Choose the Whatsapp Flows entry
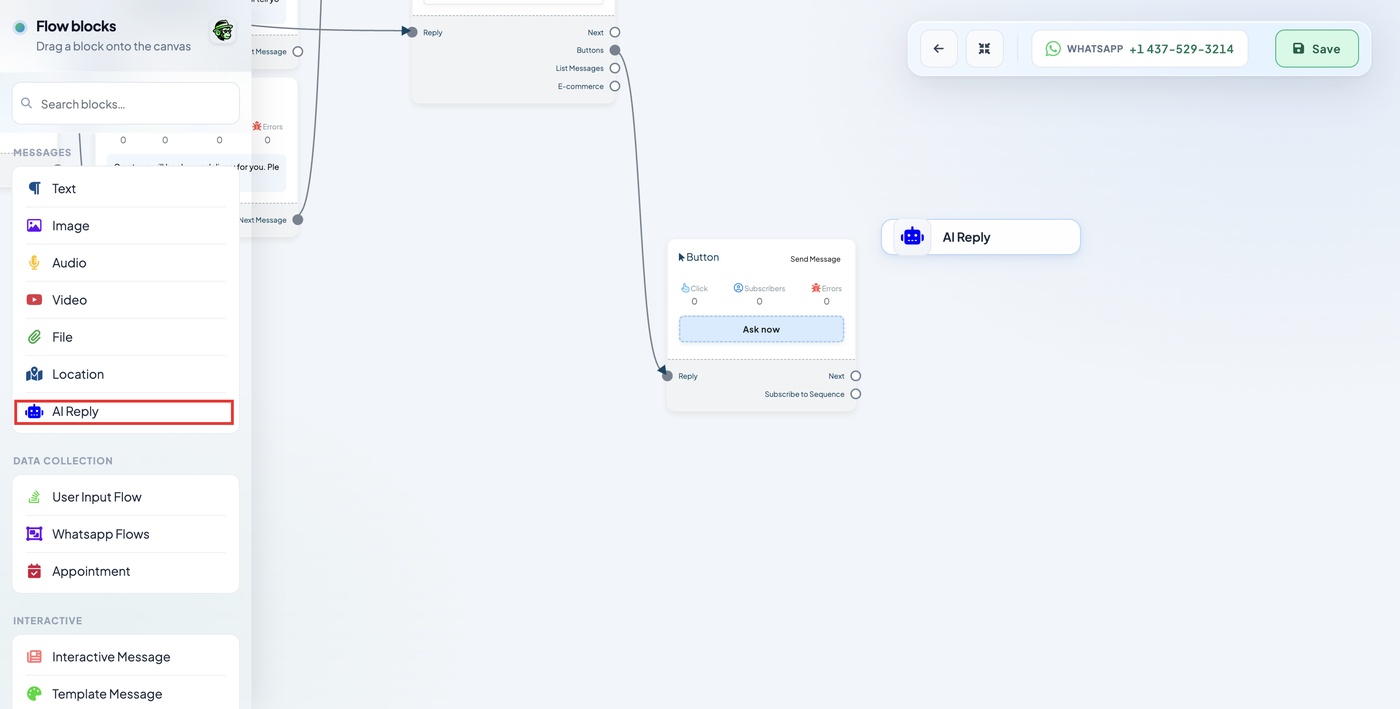Image resolution: width=1400 pixels, height=709 pixels. coord(126,534)
